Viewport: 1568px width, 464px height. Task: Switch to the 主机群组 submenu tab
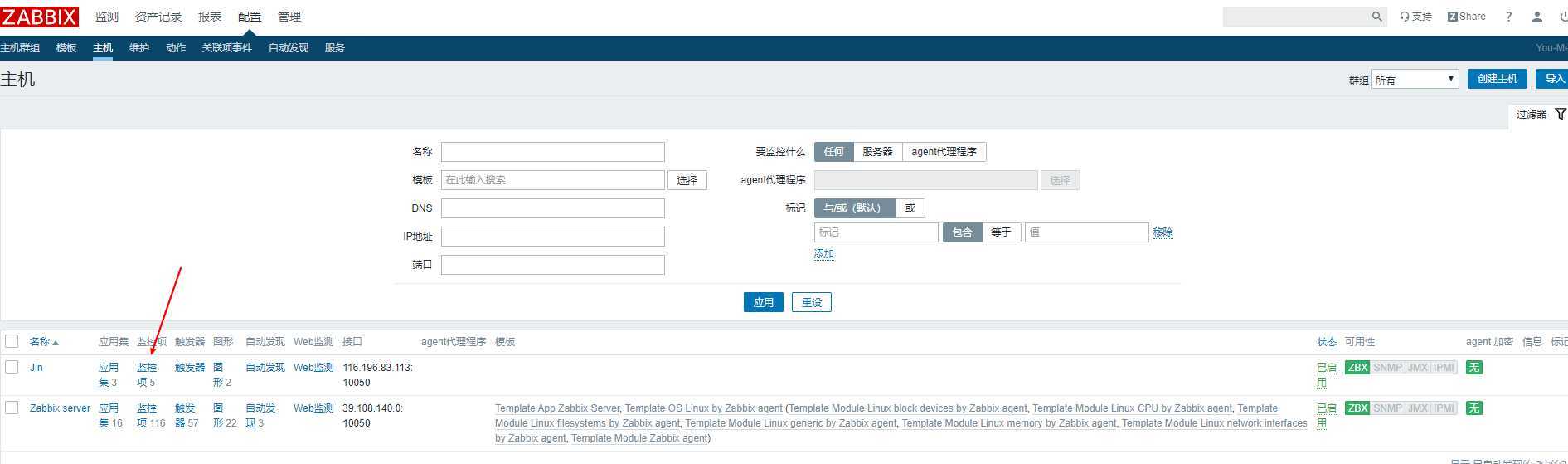[20, 48]
